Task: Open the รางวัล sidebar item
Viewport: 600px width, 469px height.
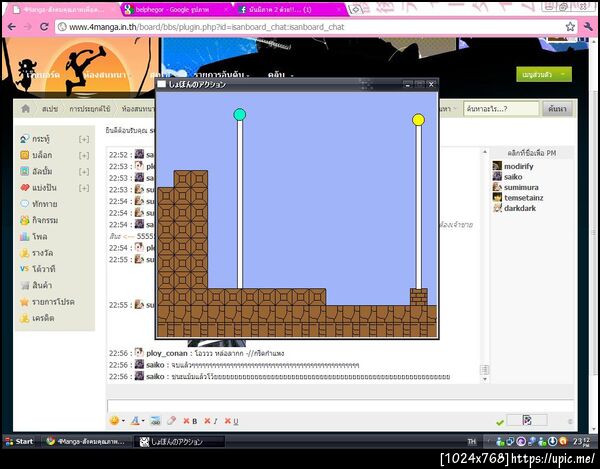Action: point(42,253)
